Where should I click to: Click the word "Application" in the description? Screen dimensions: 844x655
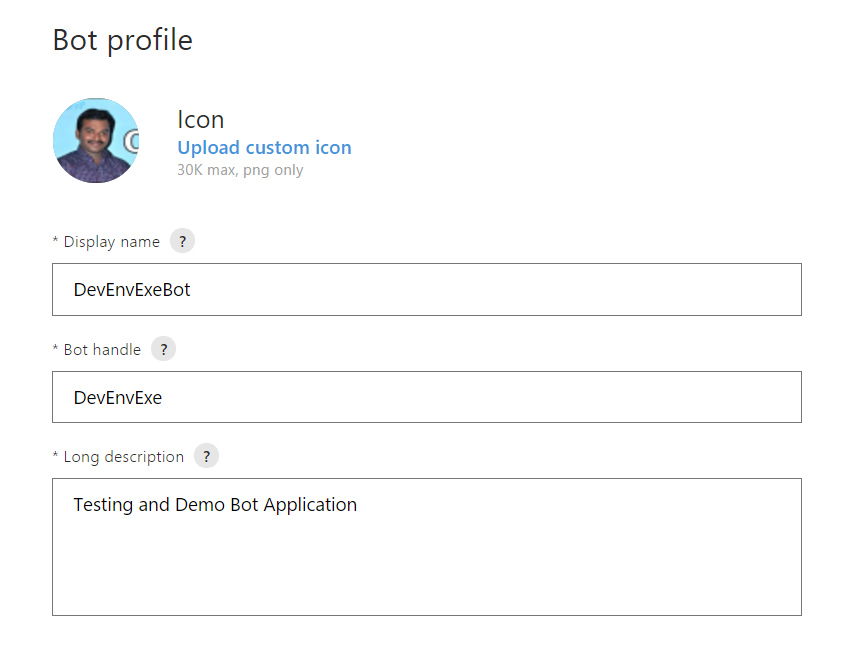point(309,505)
